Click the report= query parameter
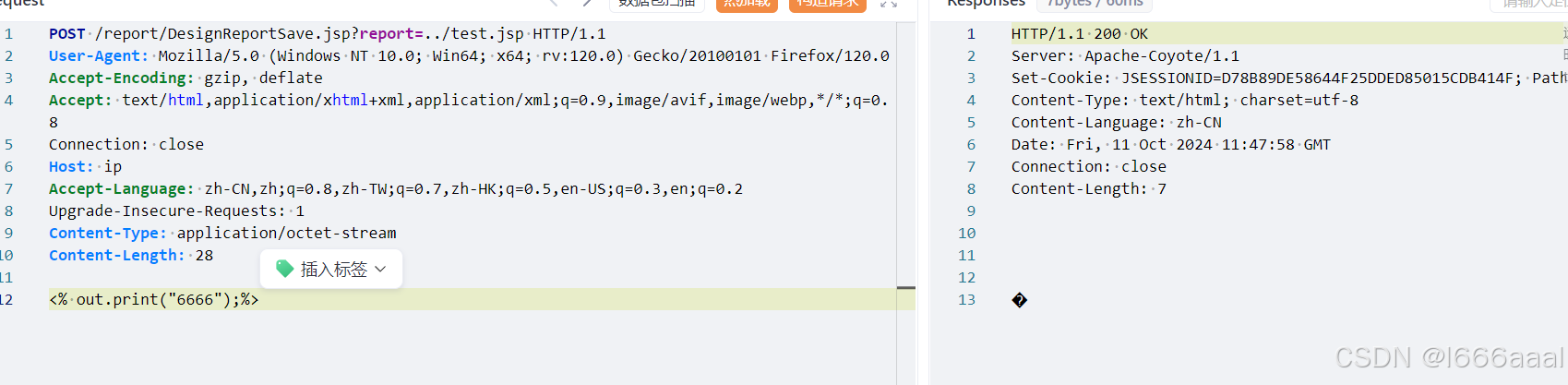The image size is (1568, 385). click(391, 34)
